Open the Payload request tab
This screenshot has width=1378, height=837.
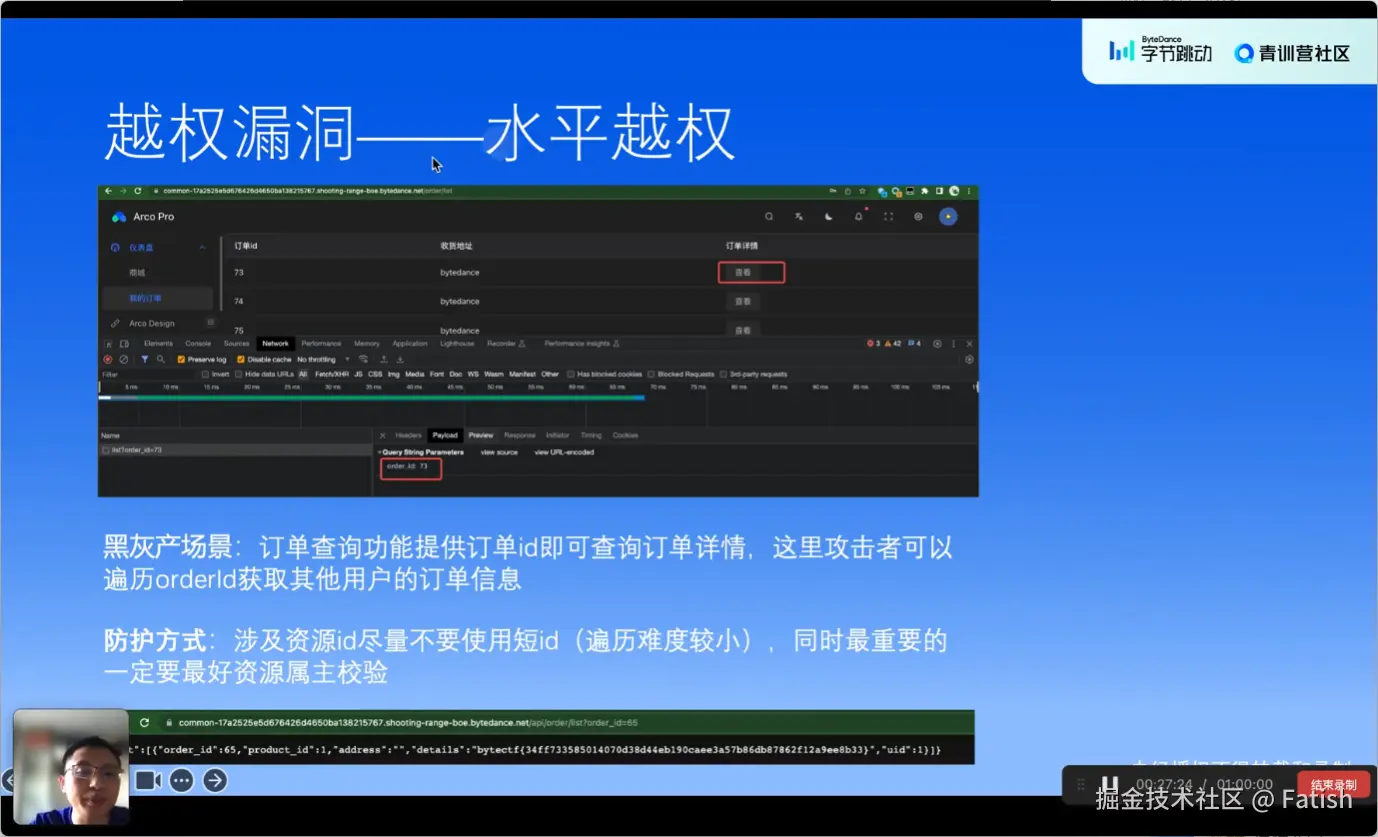pos(445,435)
